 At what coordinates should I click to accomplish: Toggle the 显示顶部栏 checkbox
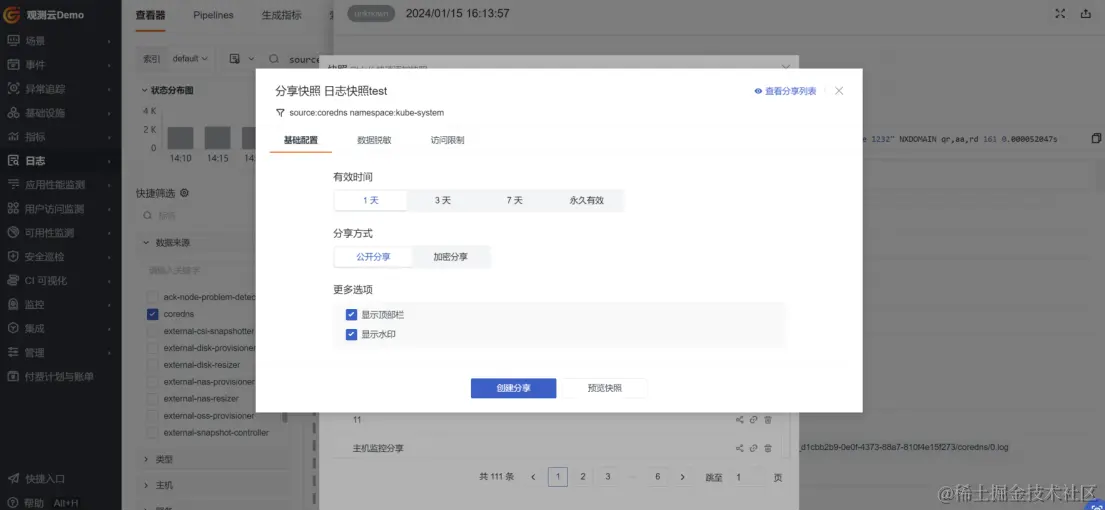point(352,314)
